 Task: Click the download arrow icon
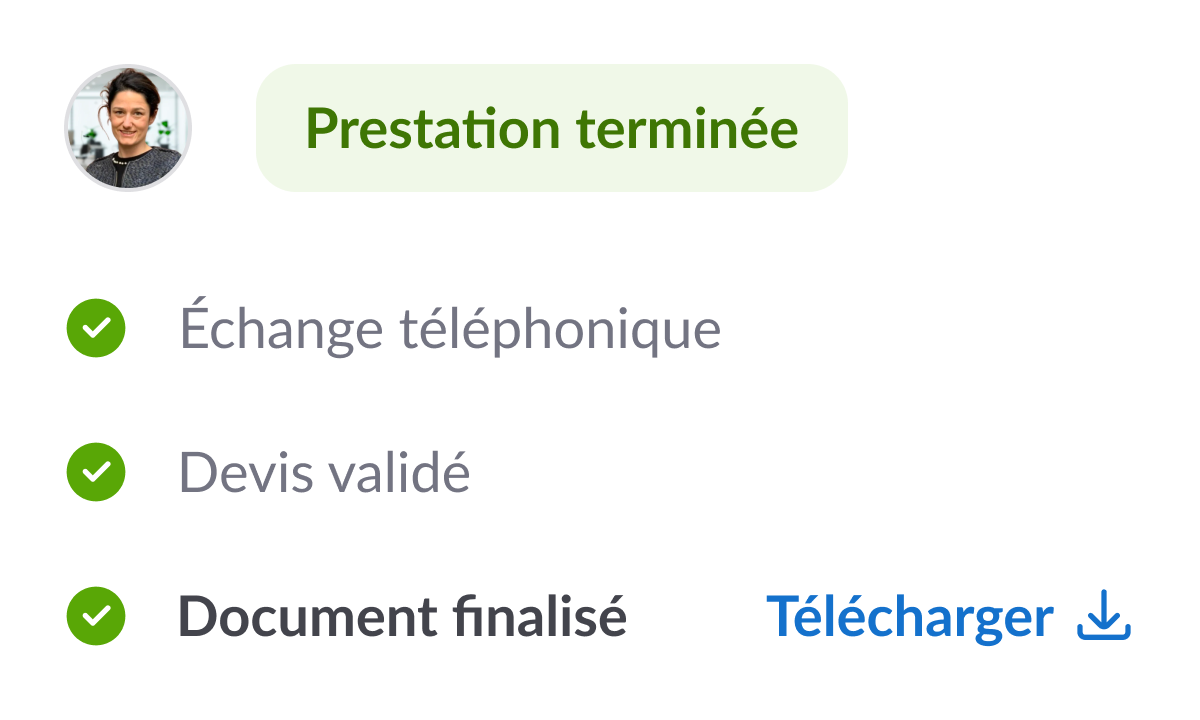click(x=1104, y=616)
